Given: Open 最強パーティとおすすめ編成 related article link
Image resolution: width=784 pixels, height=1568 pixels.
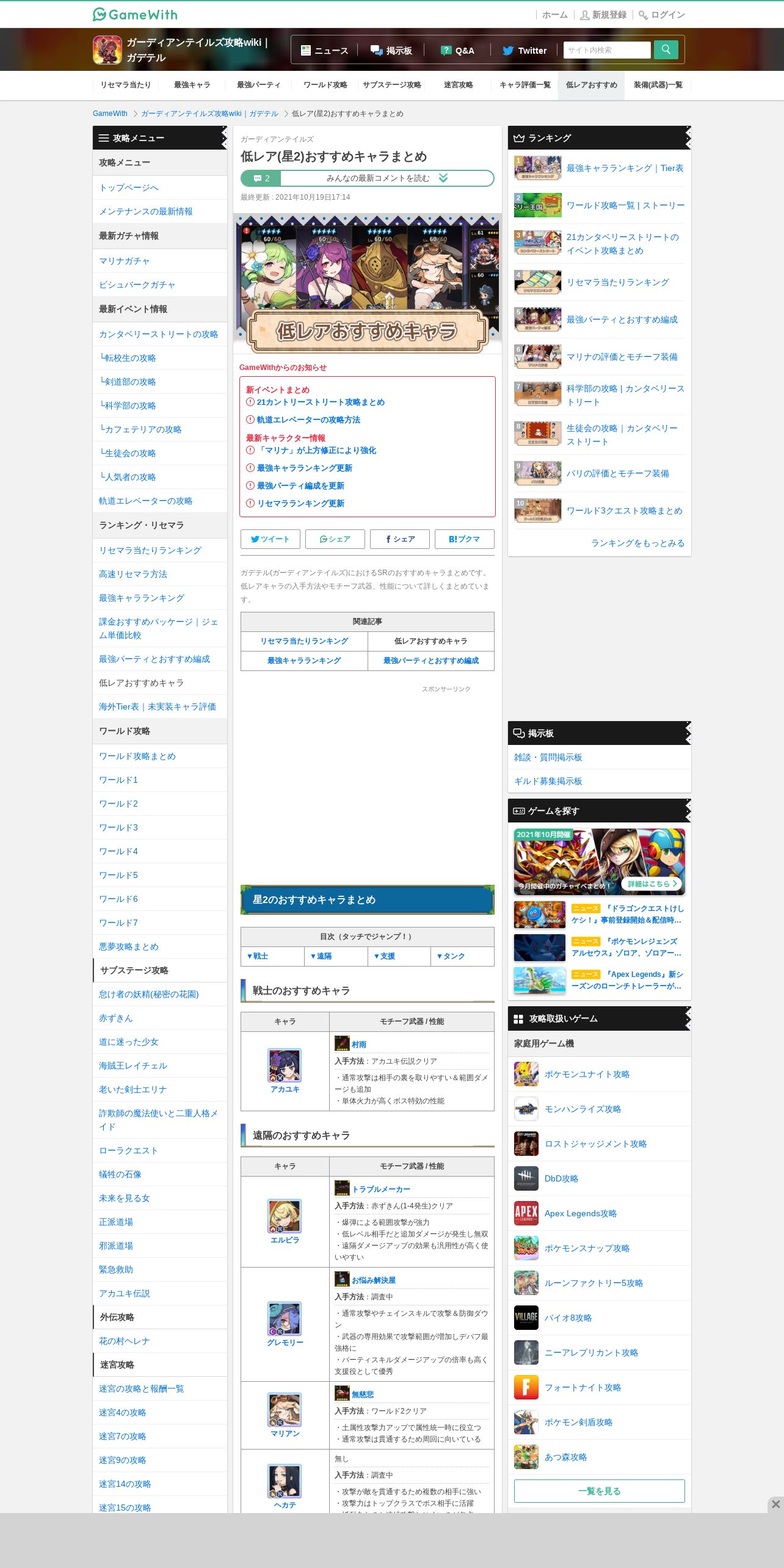Looking at the screenshot, I should pos(431,661).
